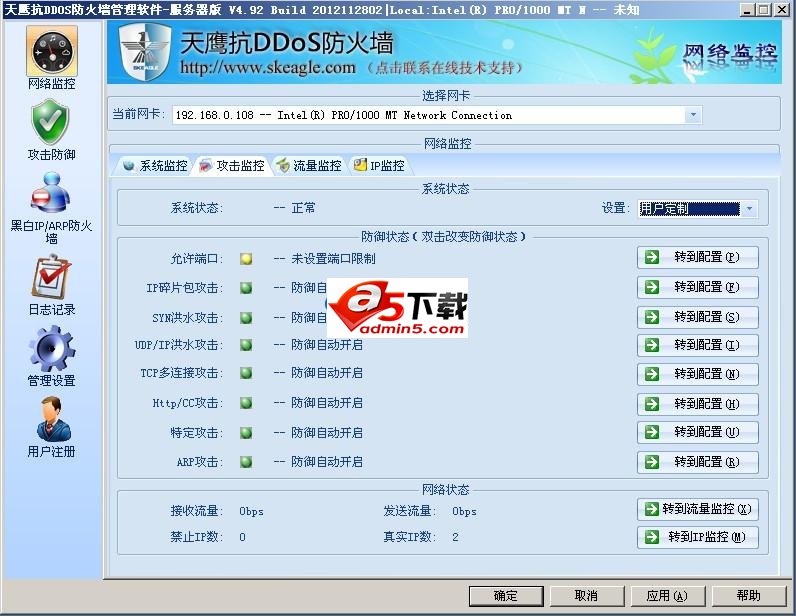Click the green SYN洪水攻击 status indicator
796x616 pixels.
point(246,318)
